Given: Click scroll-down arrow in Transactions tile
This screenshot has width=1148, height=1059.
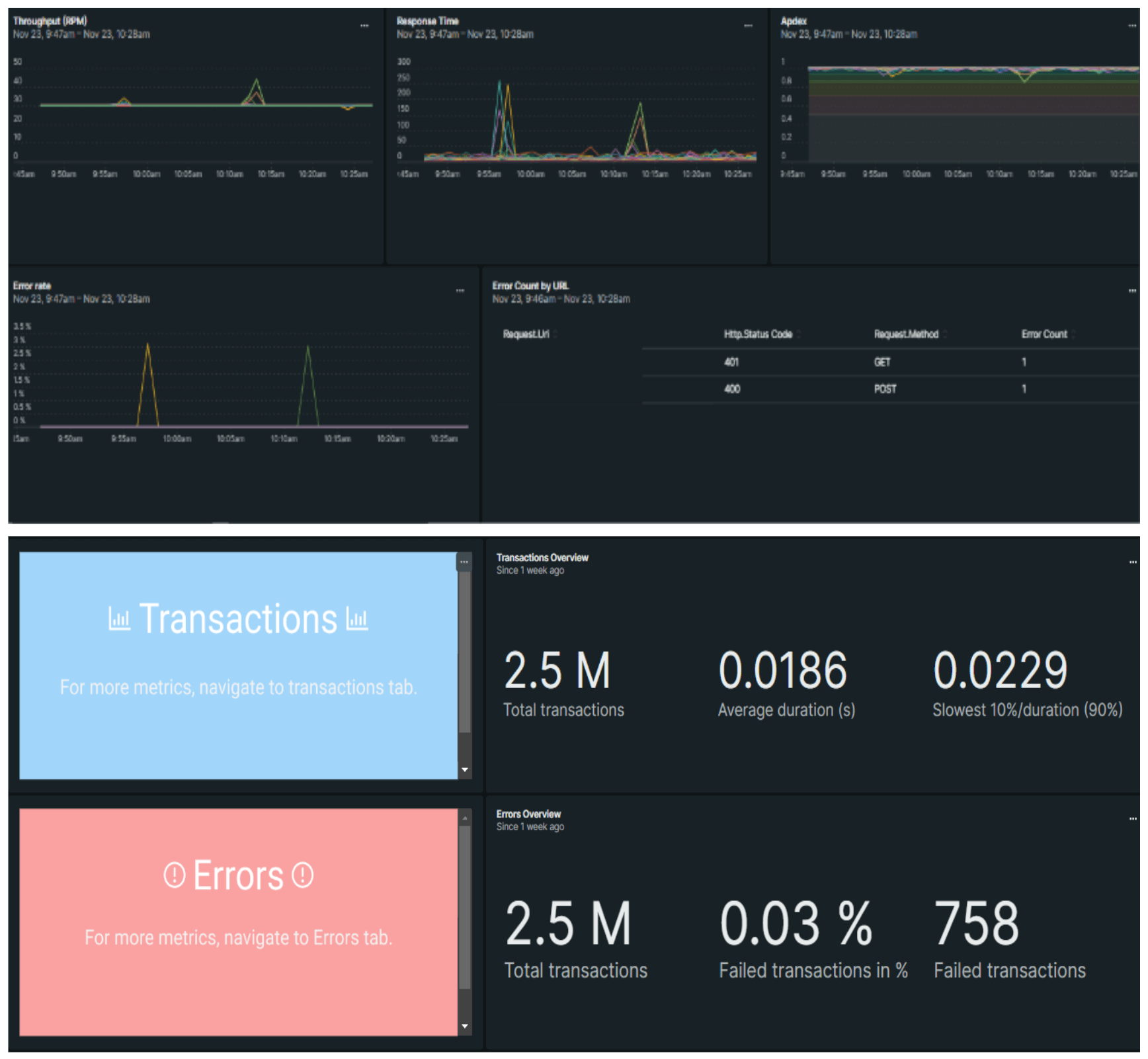Looking at the screenshot, I should (x=465, y=770).
